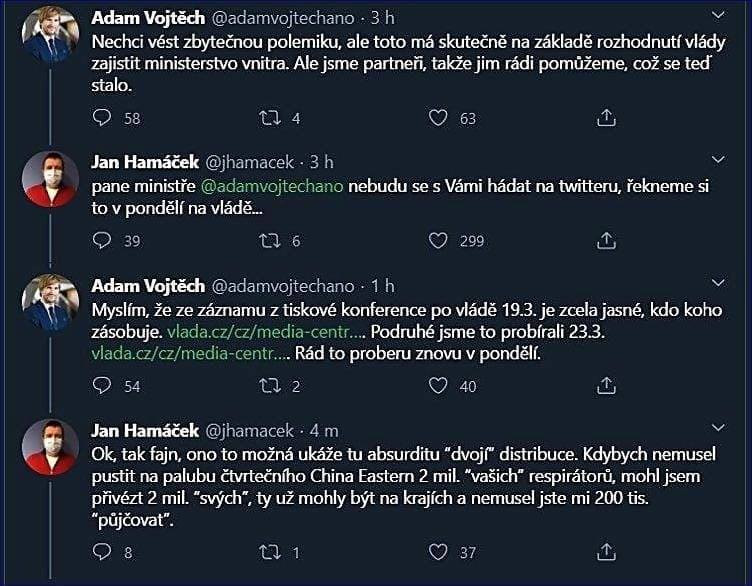Like Jan Hamáček's tweet with 299 likes
Screen dimensions: 752x586
[x=438, y=241]
